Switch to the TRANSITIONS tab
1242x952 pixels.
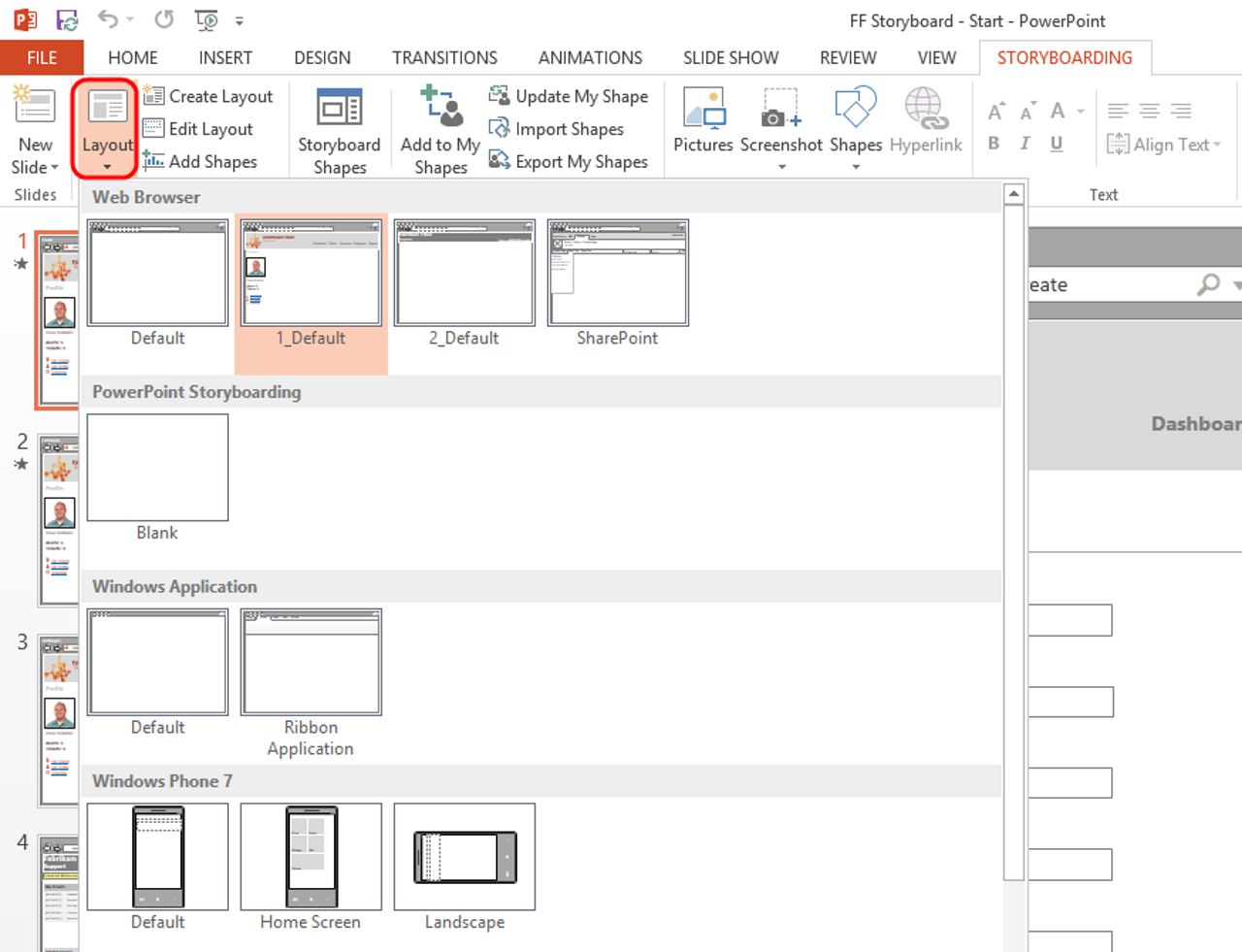pos(444,58)
